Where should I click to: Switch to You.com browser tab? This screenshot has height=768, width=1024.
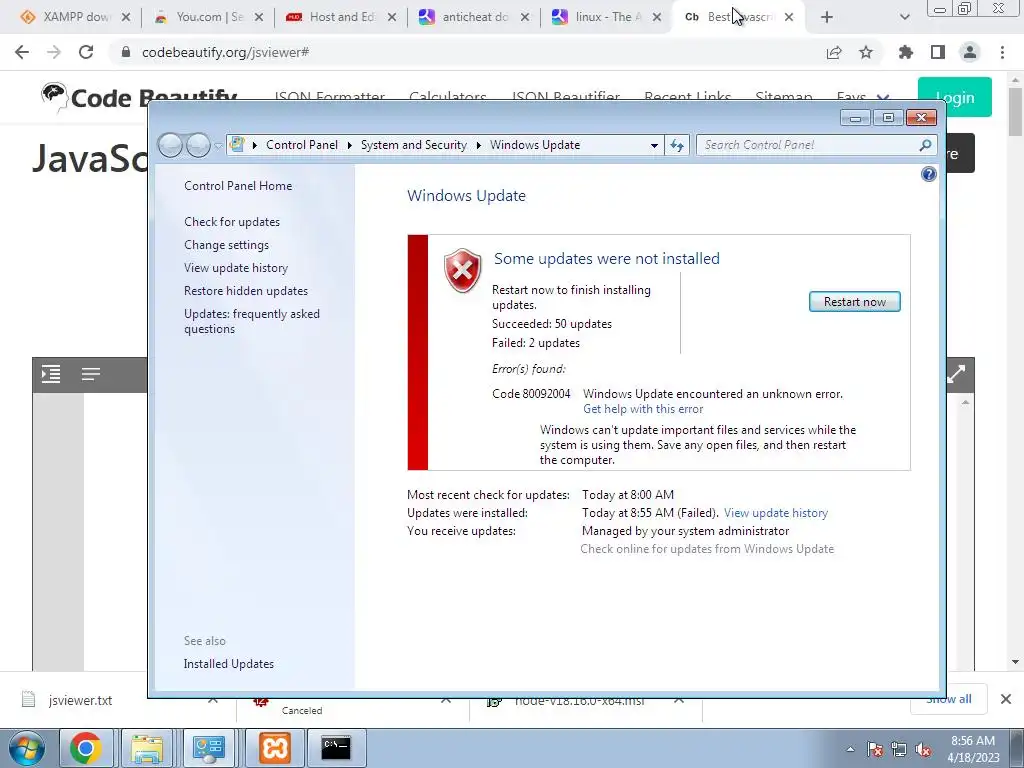(x=208, y=17)
